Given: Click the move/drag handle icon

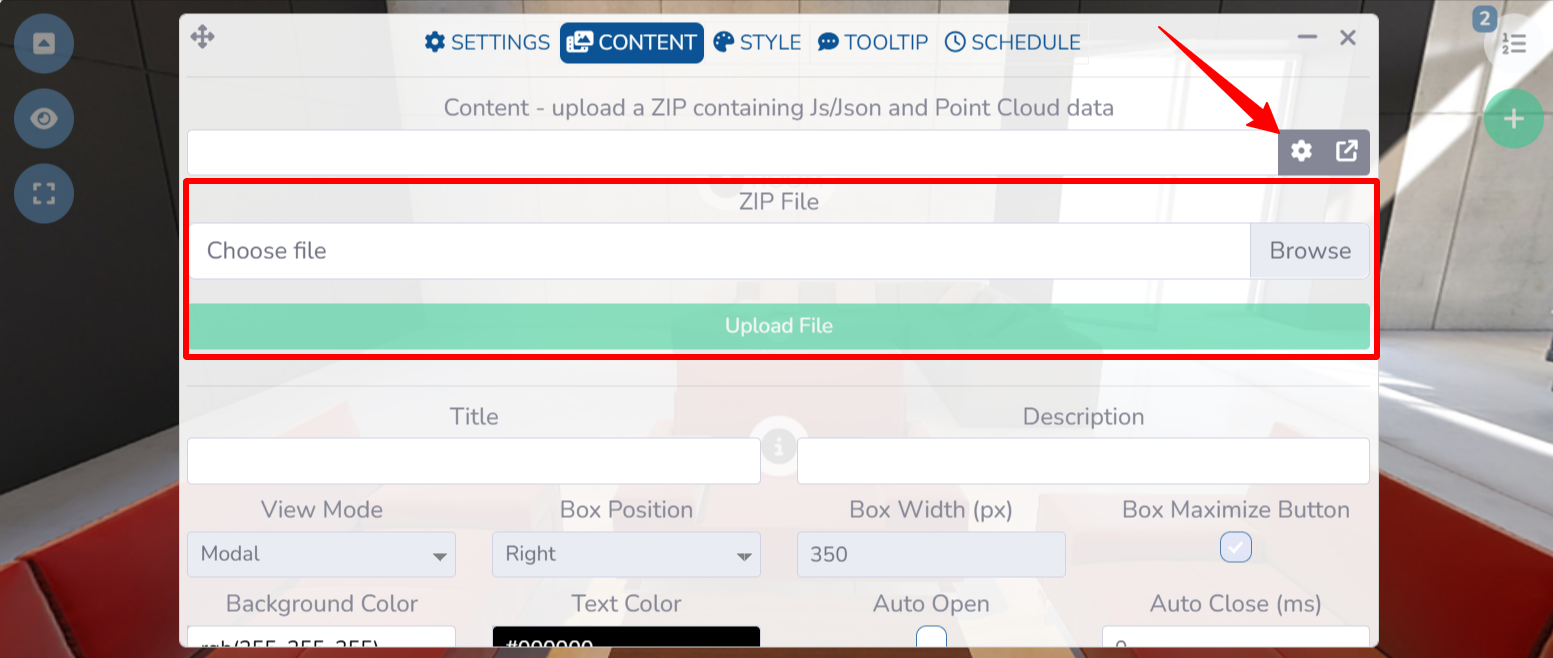Looking at the screenshot, I should click(202, 38).
